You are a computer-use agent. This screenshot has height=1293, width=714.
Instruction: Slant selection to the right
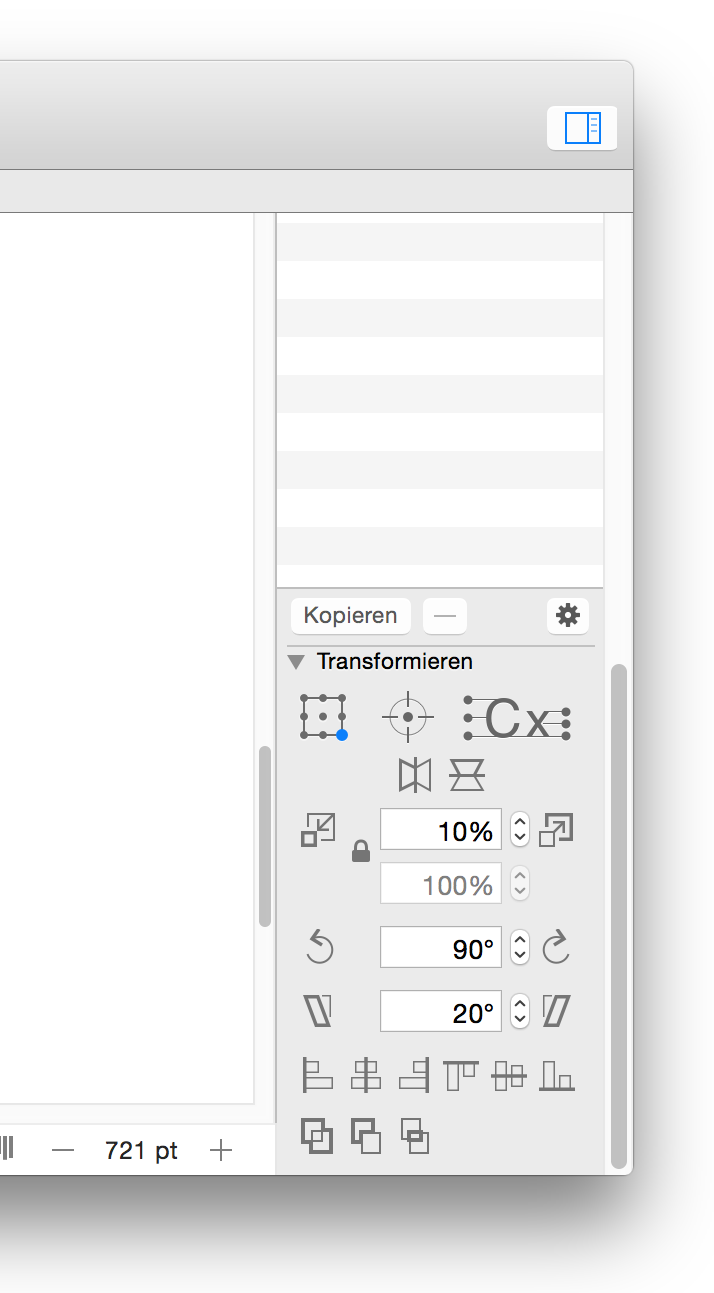(x=556, y=1011)
